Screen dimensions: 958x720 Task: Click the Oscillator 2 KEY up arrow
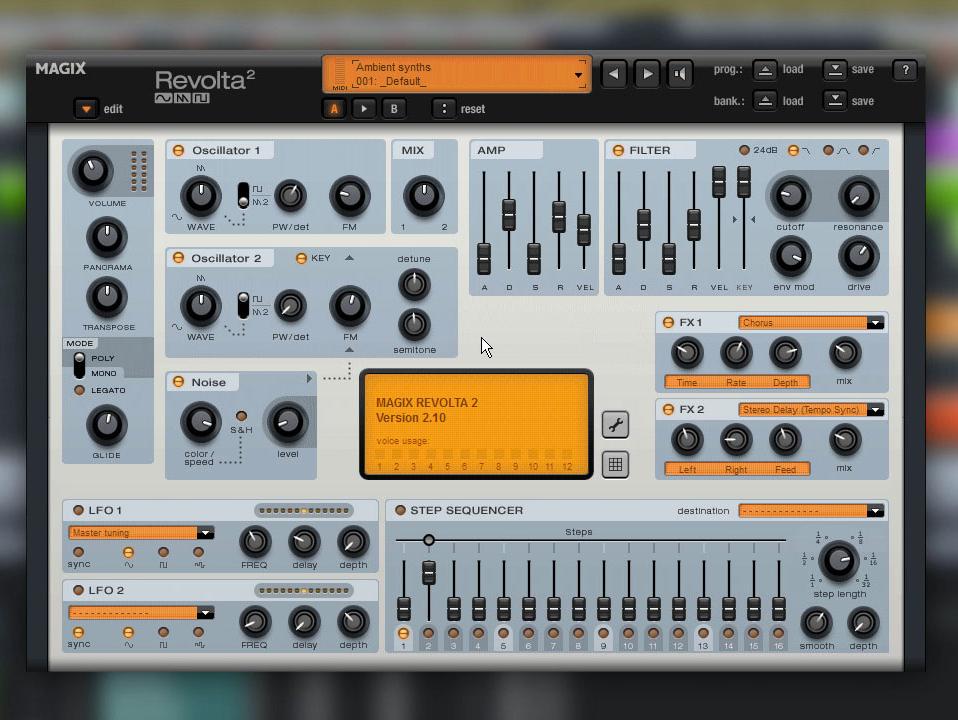tap(349, 258)
